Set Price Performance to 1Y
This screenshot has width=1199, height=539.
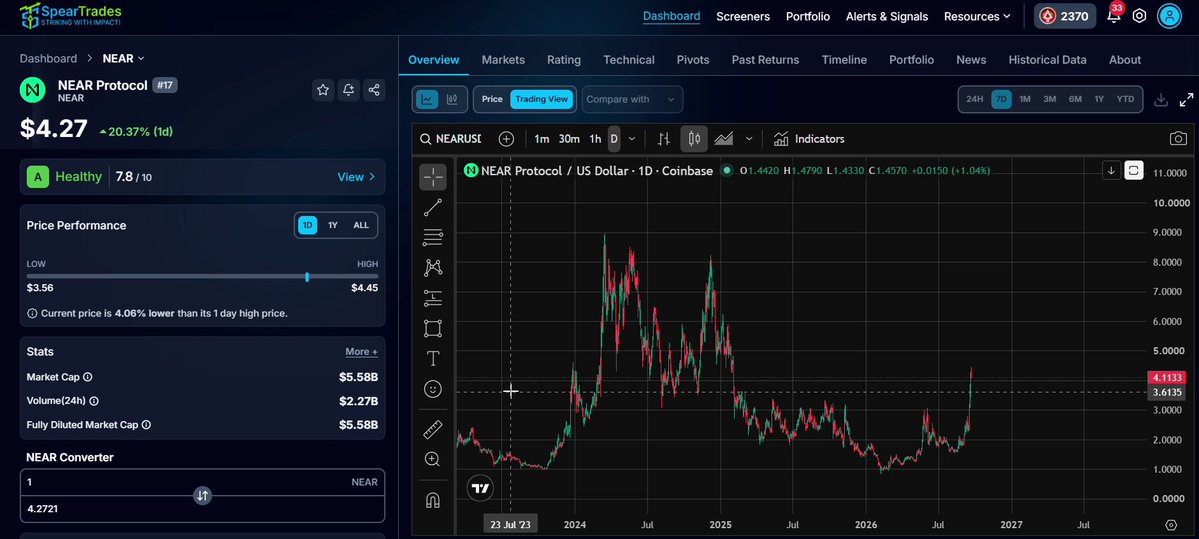333,226
